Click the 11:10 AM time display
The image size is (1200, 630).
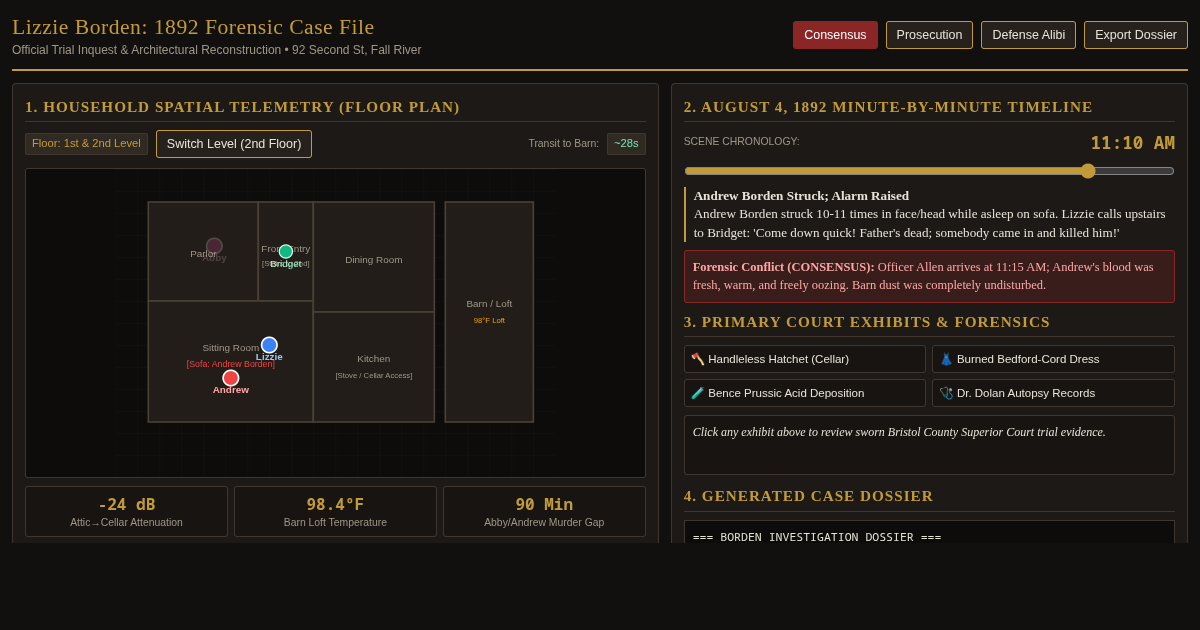pyautogui.click(x=1132, y=143)
